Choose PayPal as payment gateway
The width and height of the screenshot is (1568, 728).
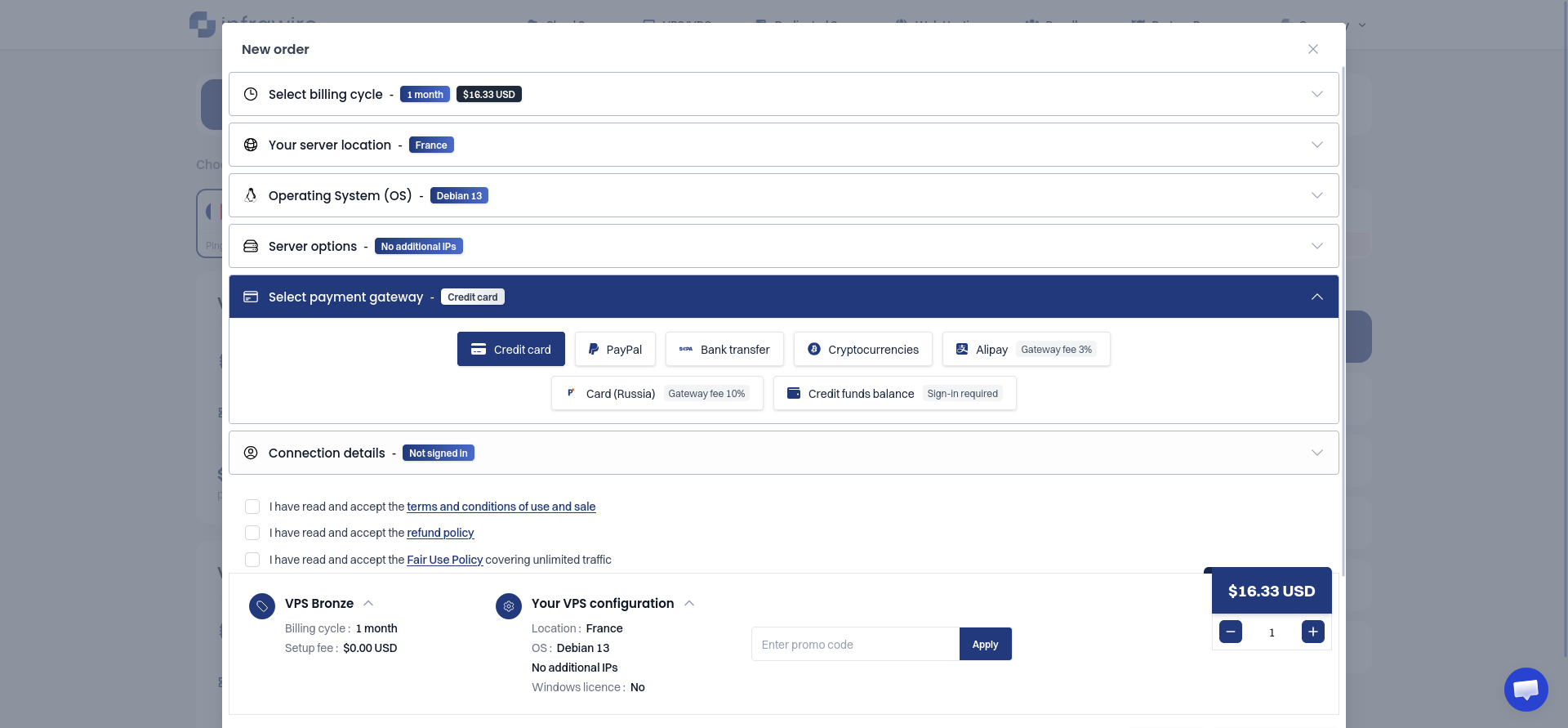click(x=615, y=349)
